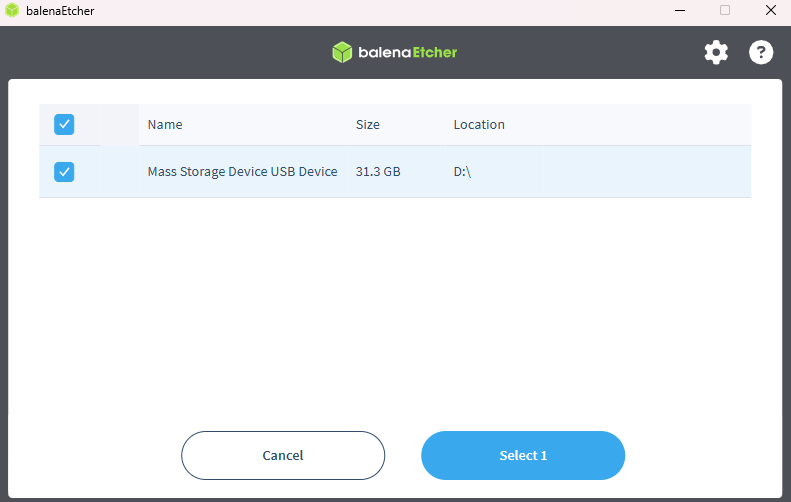791x502 pixels.
Task: Open the settings gear icon
Action: (716, 53)
